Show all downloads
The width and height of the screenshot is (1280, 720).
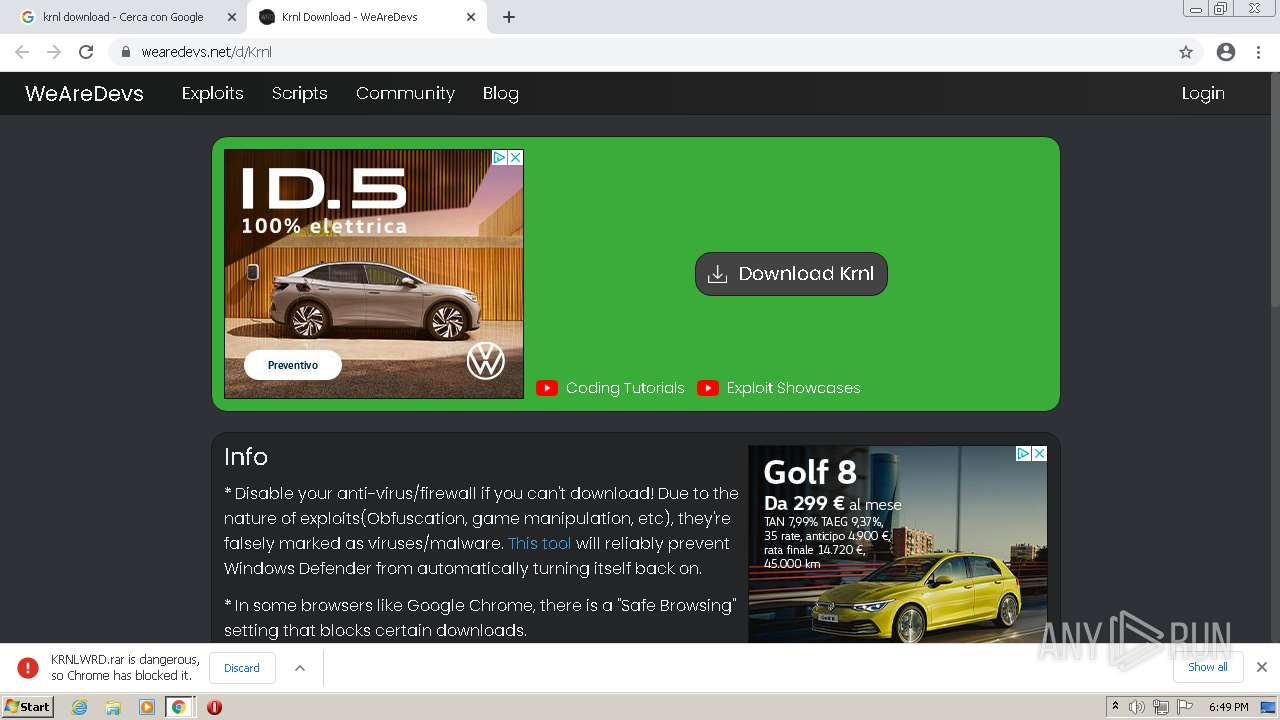pos(1208,667)
